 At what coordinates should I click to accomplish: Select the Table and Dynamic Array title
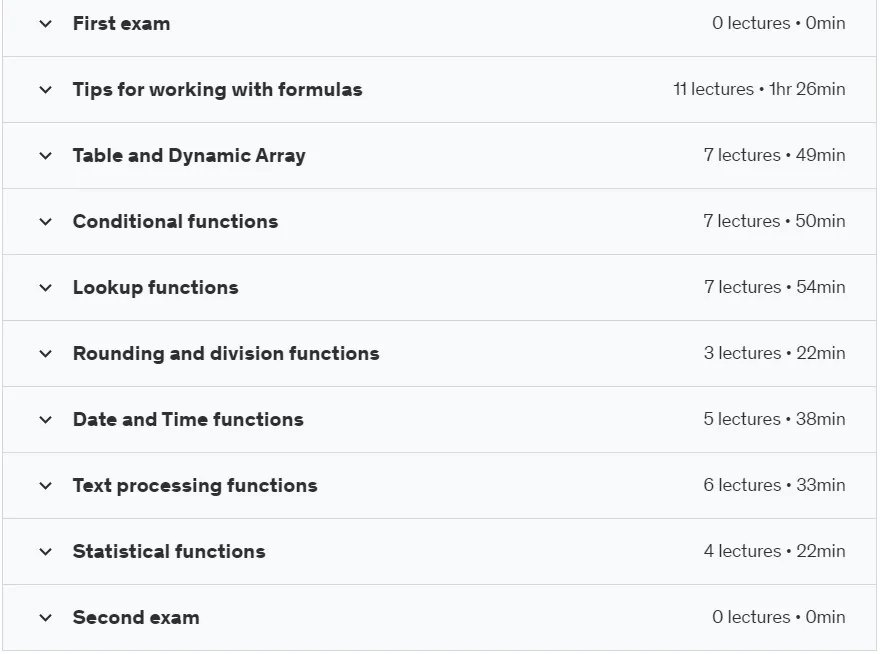point(189,156)
